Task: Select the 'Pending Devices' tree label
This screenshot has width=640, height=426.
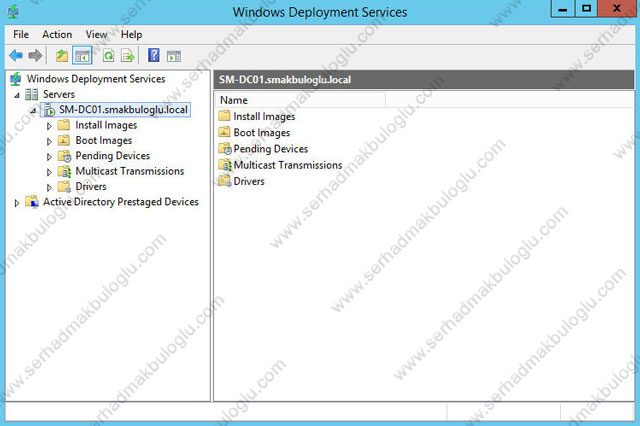Action: click(x=113, y=156)
